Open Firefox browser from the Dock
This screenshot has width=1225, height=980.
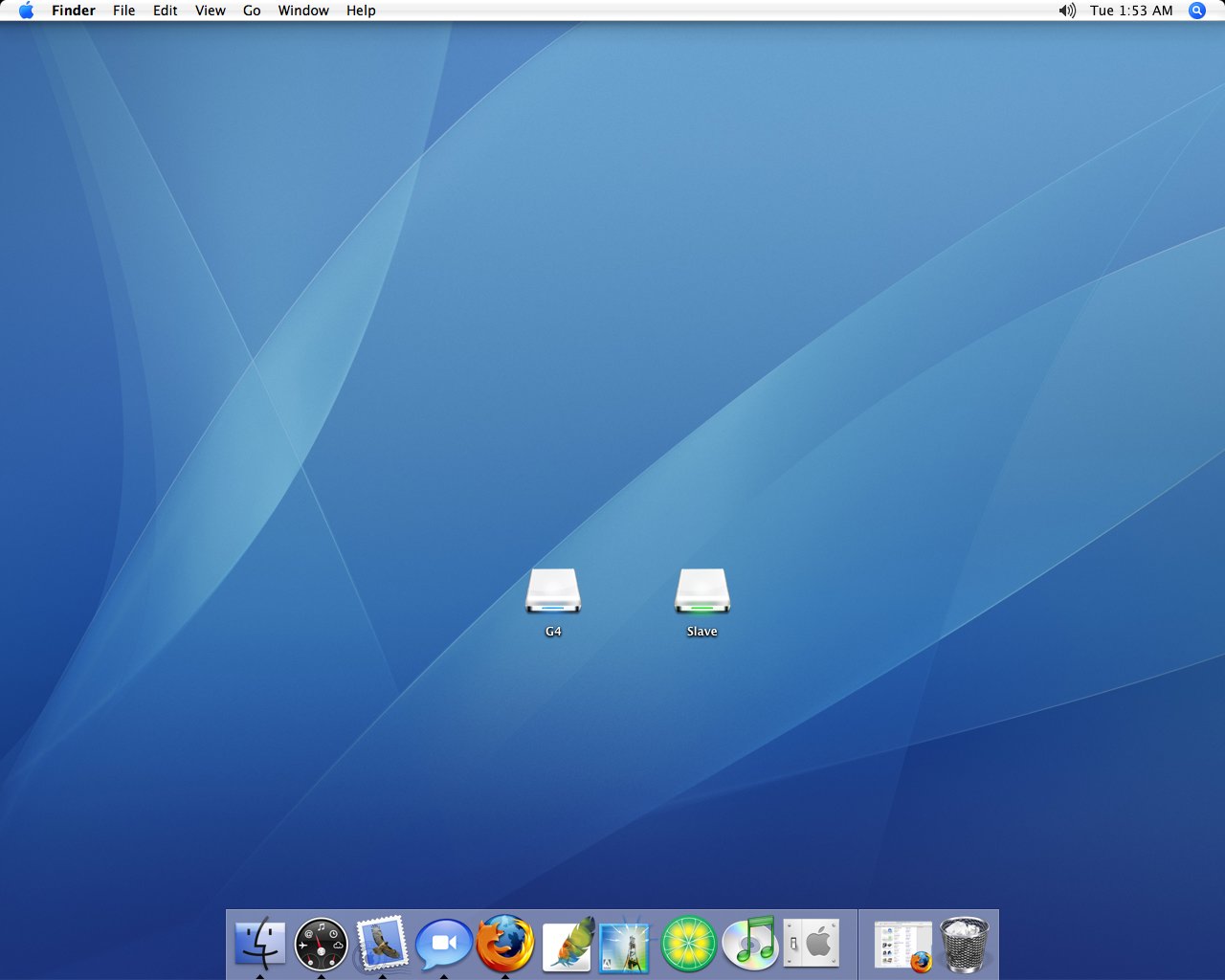pyautogui.click(x=505, y=944)
